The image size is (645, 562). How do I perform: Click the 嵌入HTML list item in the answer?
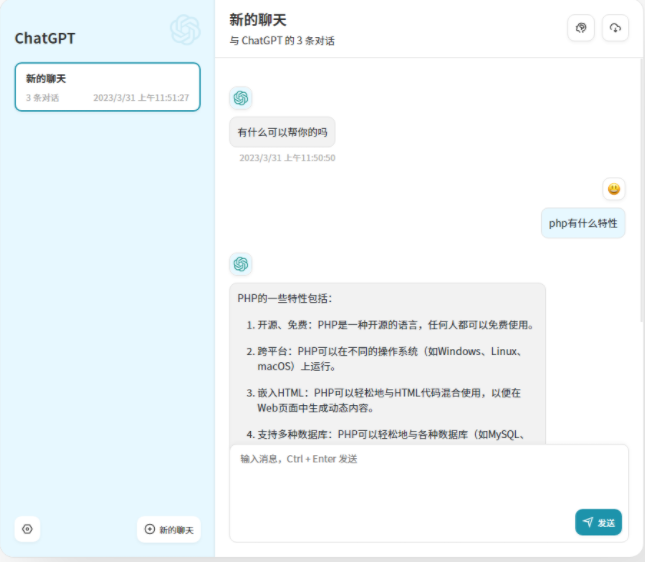point(380,400)
